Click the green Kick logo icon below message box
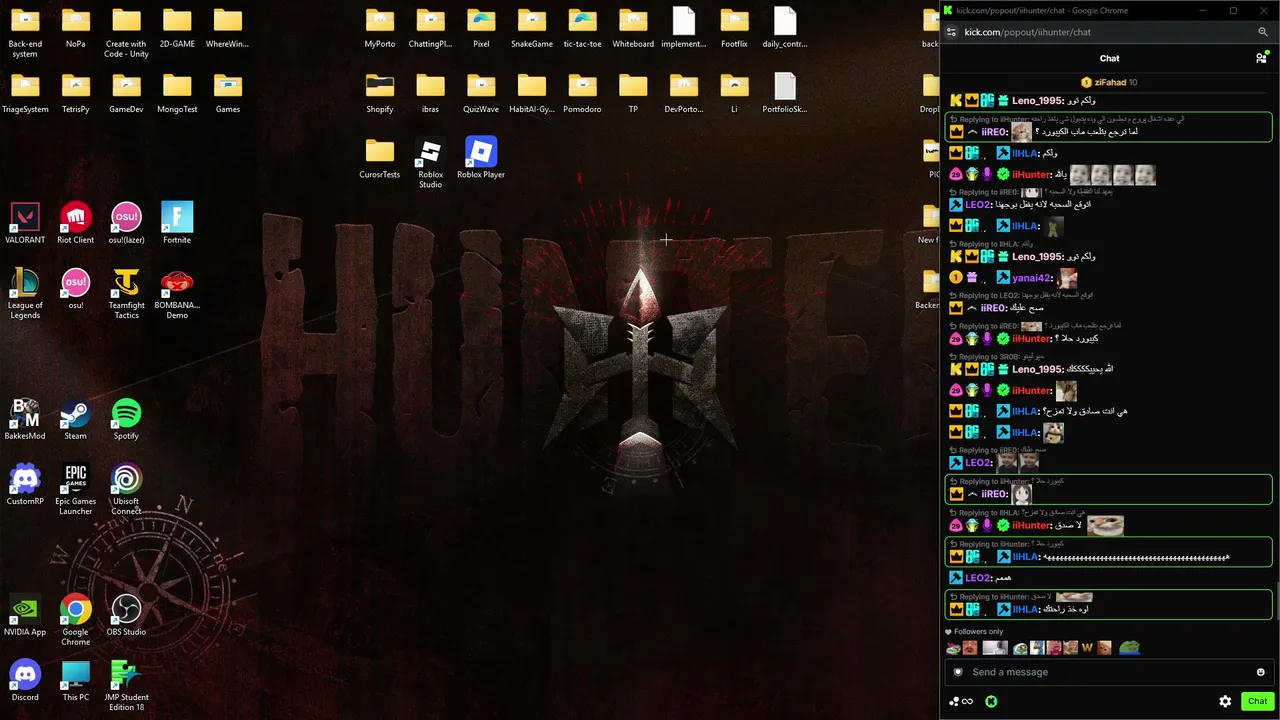Image resolution: width=1280 pixels, height=720 pixels. pos(991,701)
